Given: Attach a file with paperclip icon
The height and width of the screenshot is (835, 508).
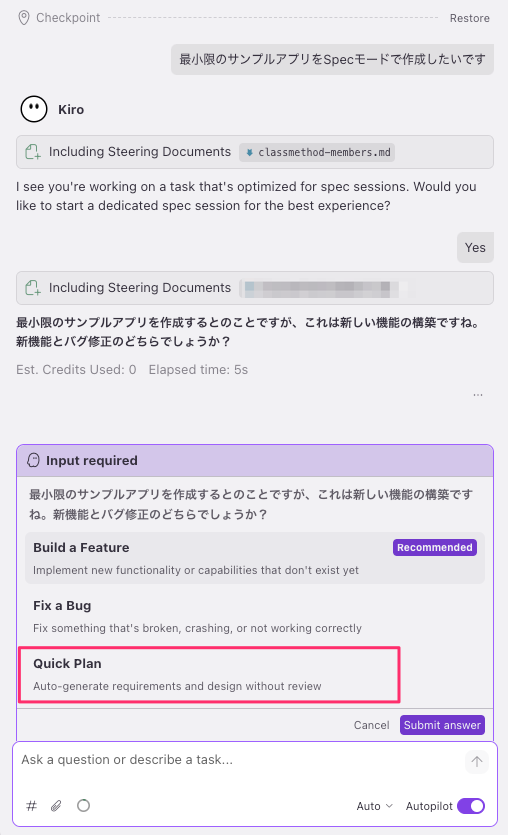Looking at the screenshot, I should tap(56, 806).
